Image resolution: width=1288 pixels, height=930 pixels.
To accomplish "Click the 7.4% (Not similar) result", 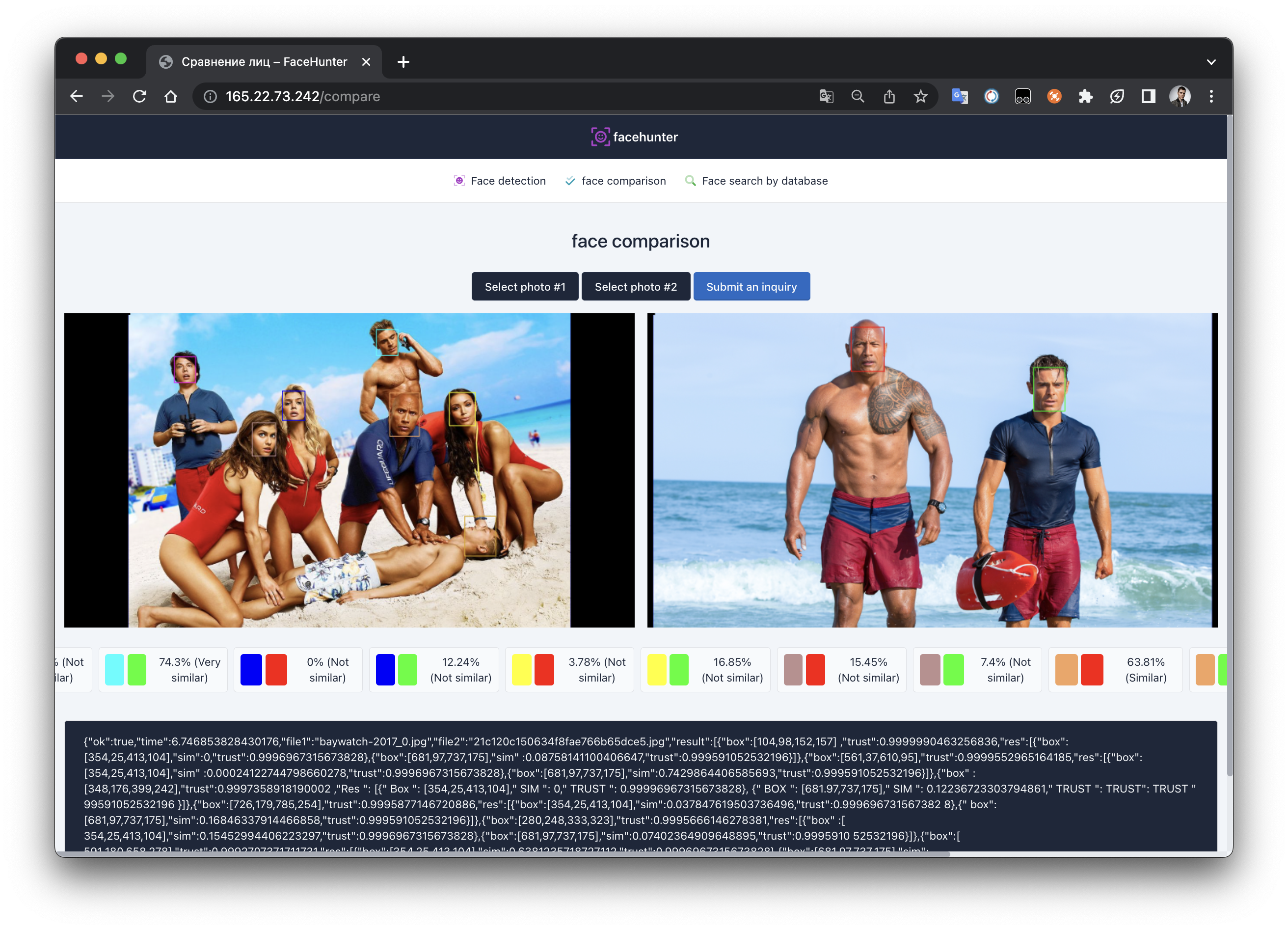I will pos(1005,670).
